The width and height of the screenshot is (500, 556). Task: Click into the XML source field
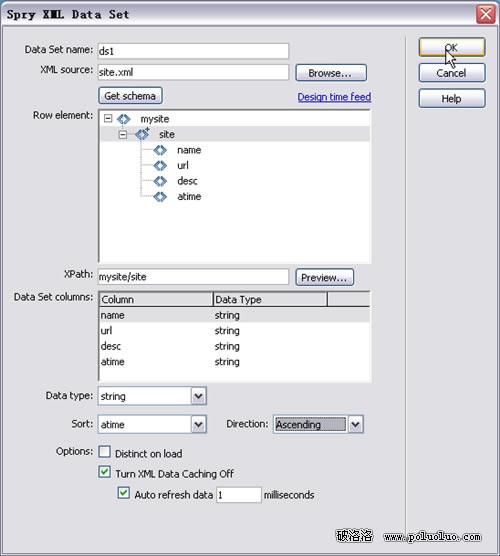pyautogui.click(x=193, y=72)
